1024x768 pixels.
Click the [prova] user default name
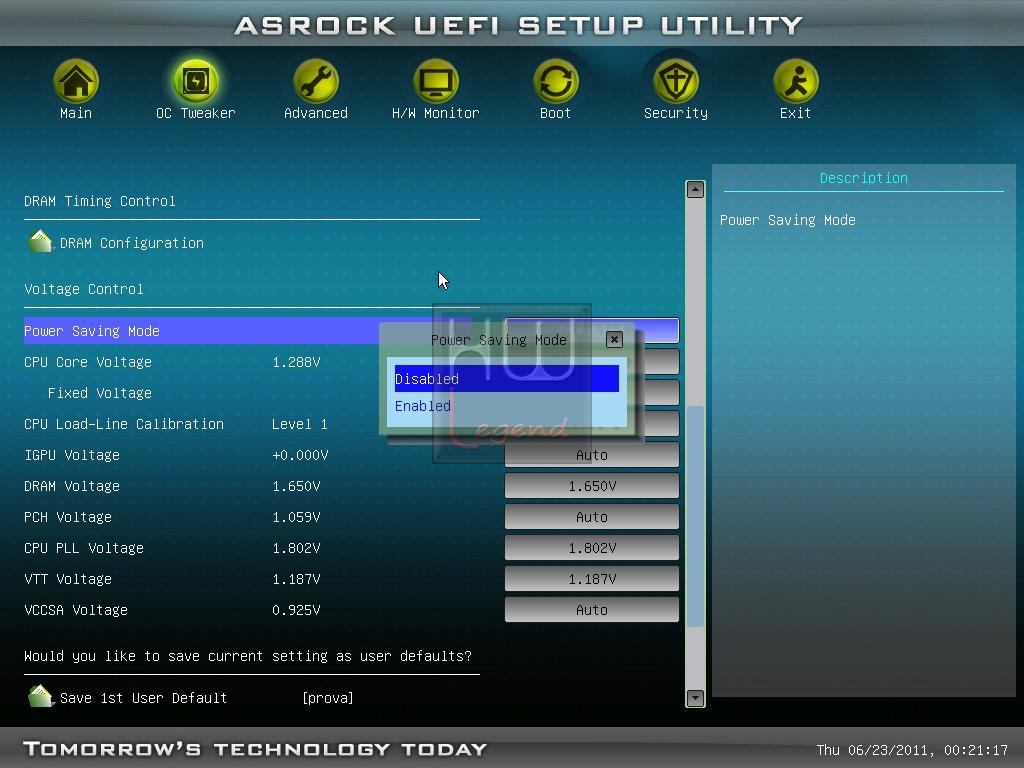coord(328,698)
